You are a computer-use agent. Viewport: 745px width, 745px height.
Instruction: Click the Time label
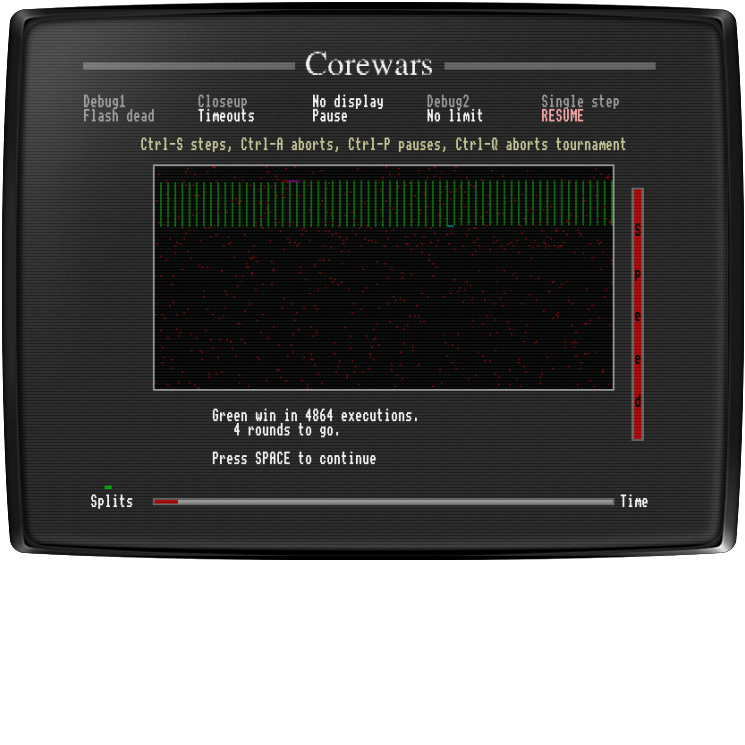point(634,501)
